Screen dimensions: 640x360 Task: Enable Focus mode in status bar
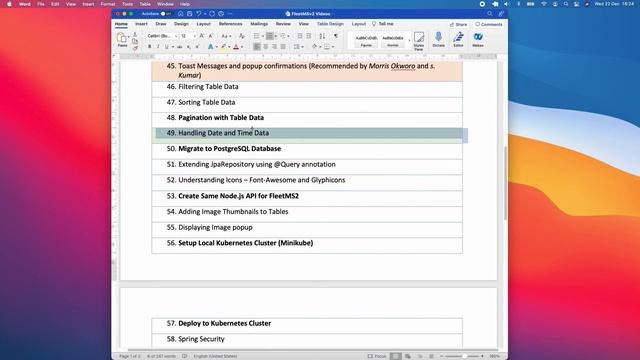tap(377, 356)
